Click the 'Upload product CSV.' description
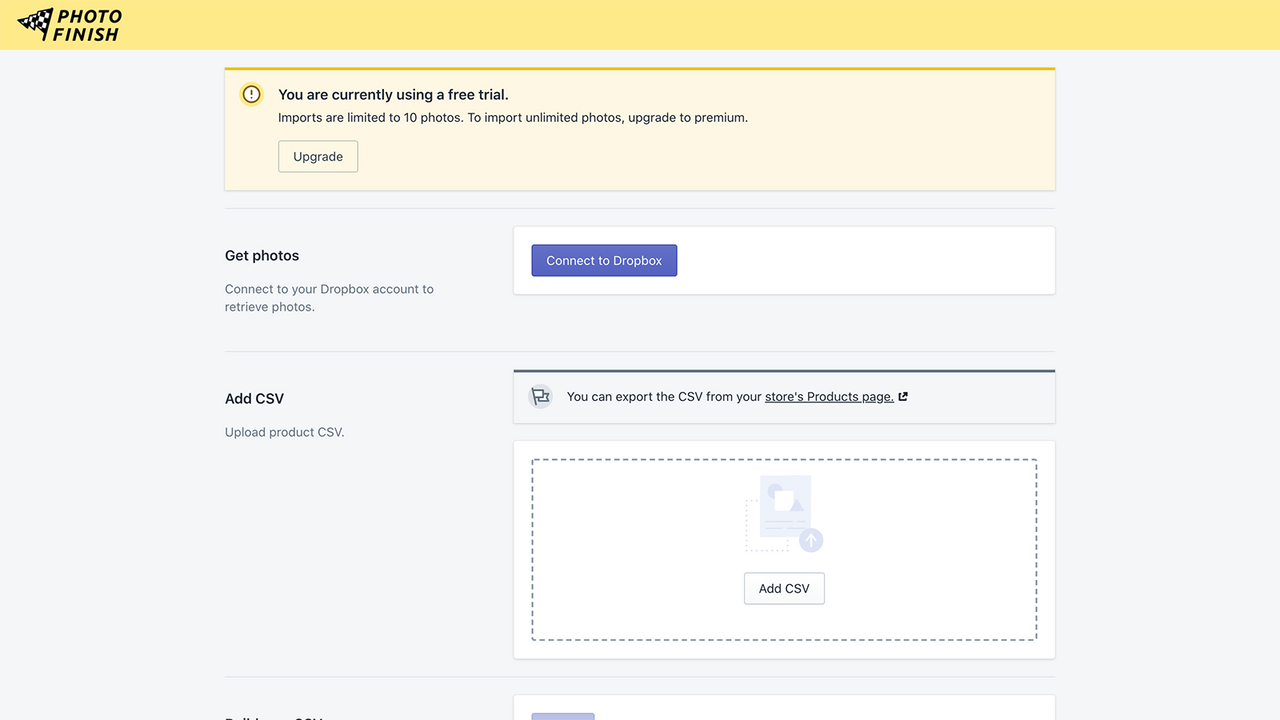1280x720 pixels. point(284,432)
